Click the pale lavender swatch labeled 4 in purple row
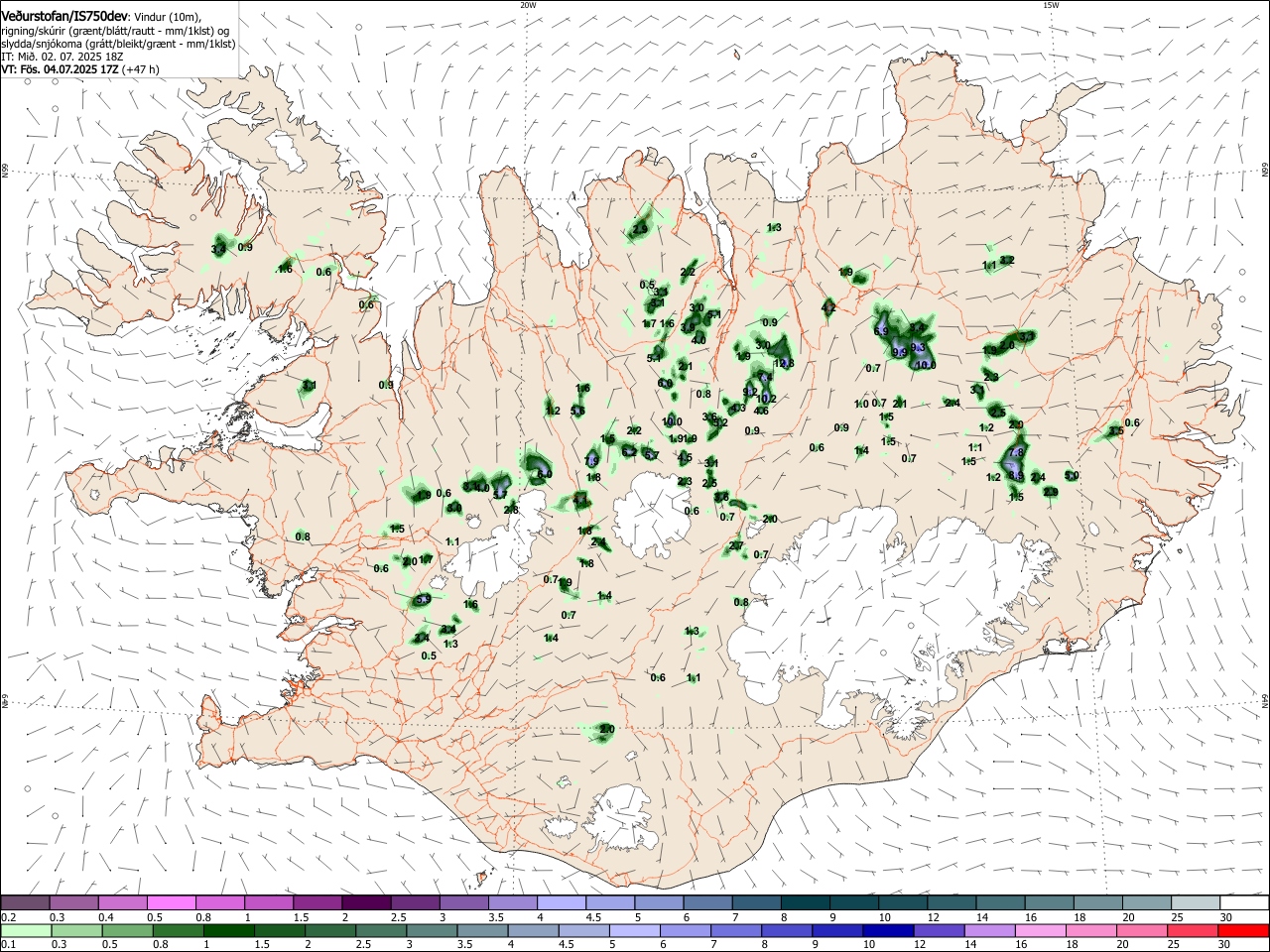Image resolution: width=1270 pixels, height=952 pixels. [x=562, y=902]
